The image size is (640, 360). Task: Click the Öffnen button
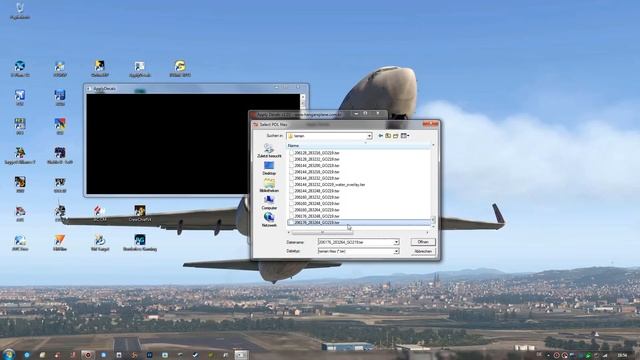[x=423, y=242]
